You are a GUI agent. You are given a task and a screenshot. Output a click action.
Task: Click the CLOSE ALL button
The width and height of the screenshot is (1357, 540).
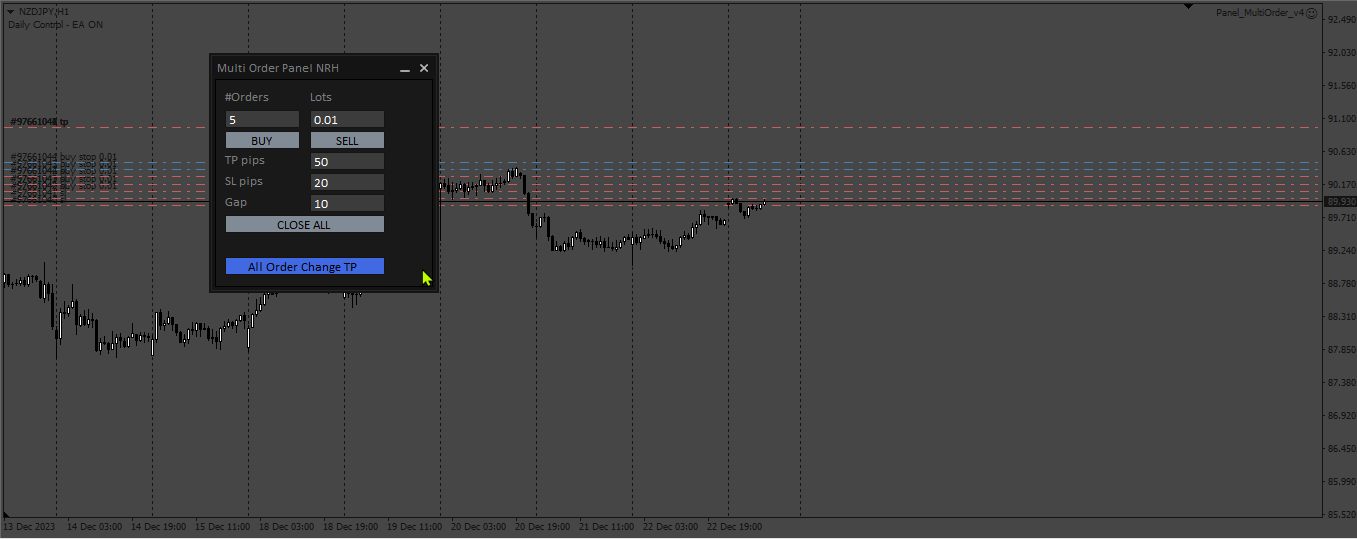[304, 225]
